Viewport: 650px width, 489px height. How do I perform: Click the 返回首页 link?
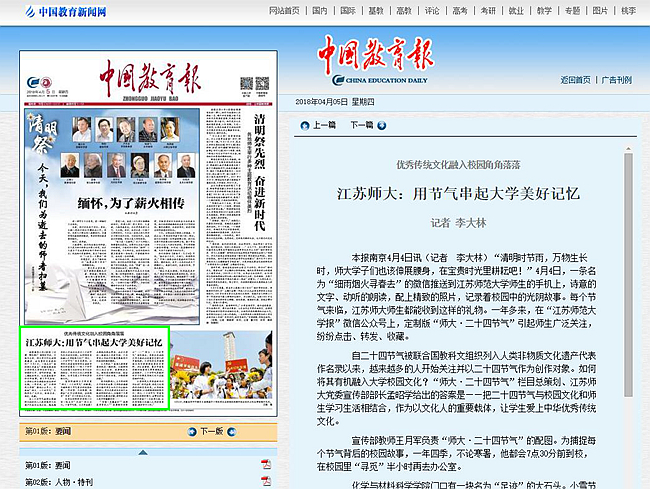[575, 79]
